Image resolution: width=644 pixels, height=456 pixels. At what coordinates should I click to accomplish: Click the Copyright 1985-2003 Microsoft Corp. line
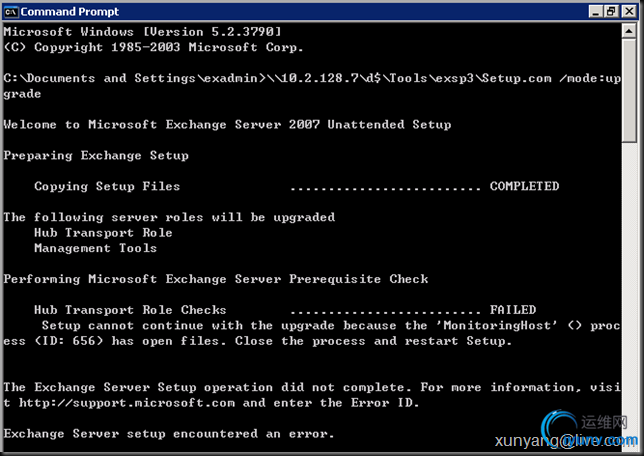[153, 48]
